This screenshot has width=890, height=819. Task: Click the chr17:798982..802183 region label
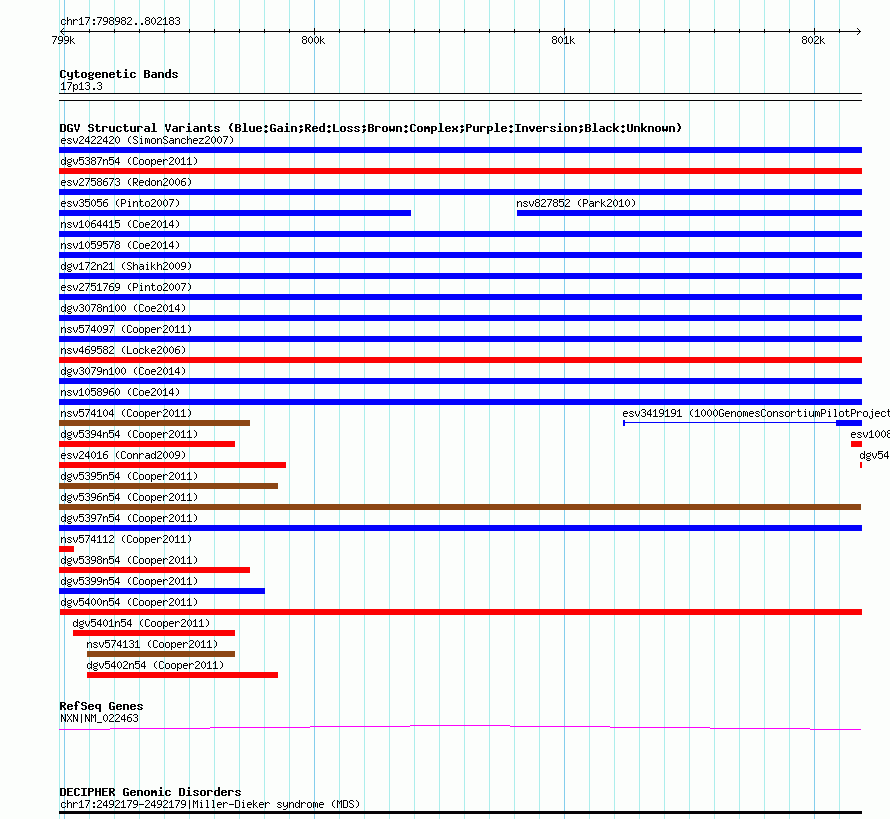click(120, 21)
